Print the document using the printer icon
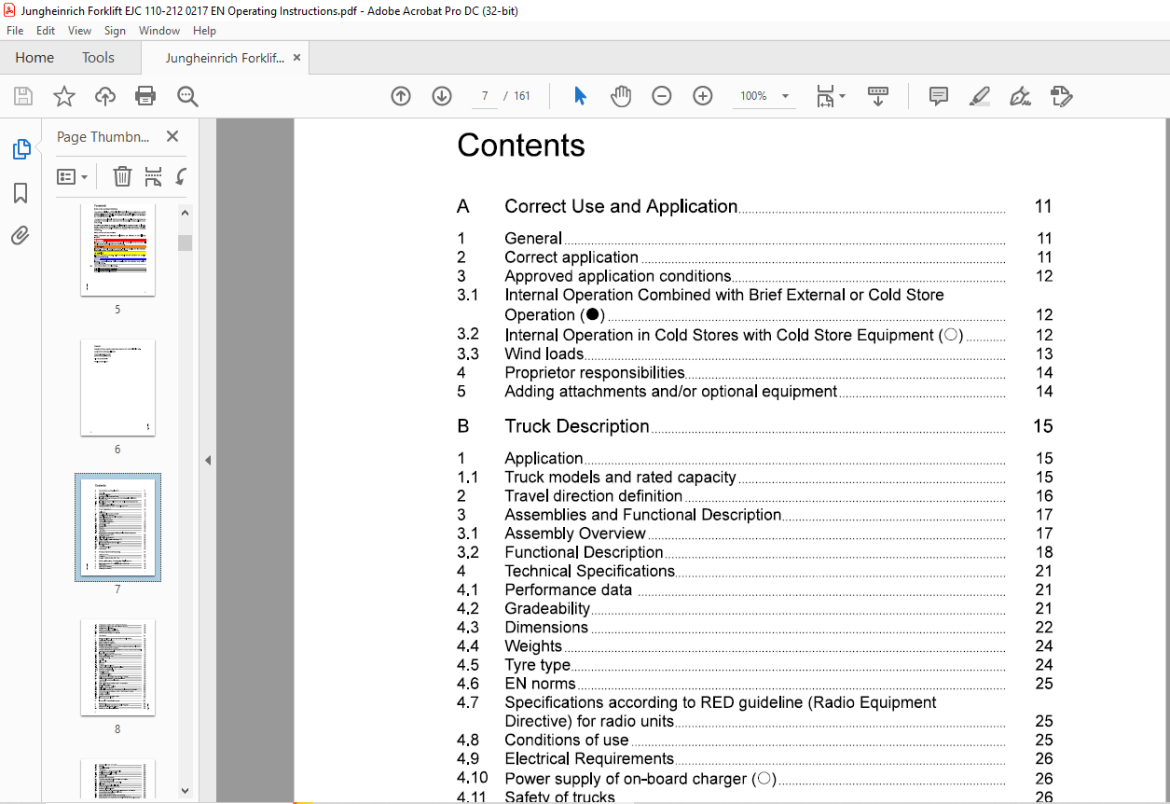This screenshot has width=1170, height=804. tap(146, 96)
